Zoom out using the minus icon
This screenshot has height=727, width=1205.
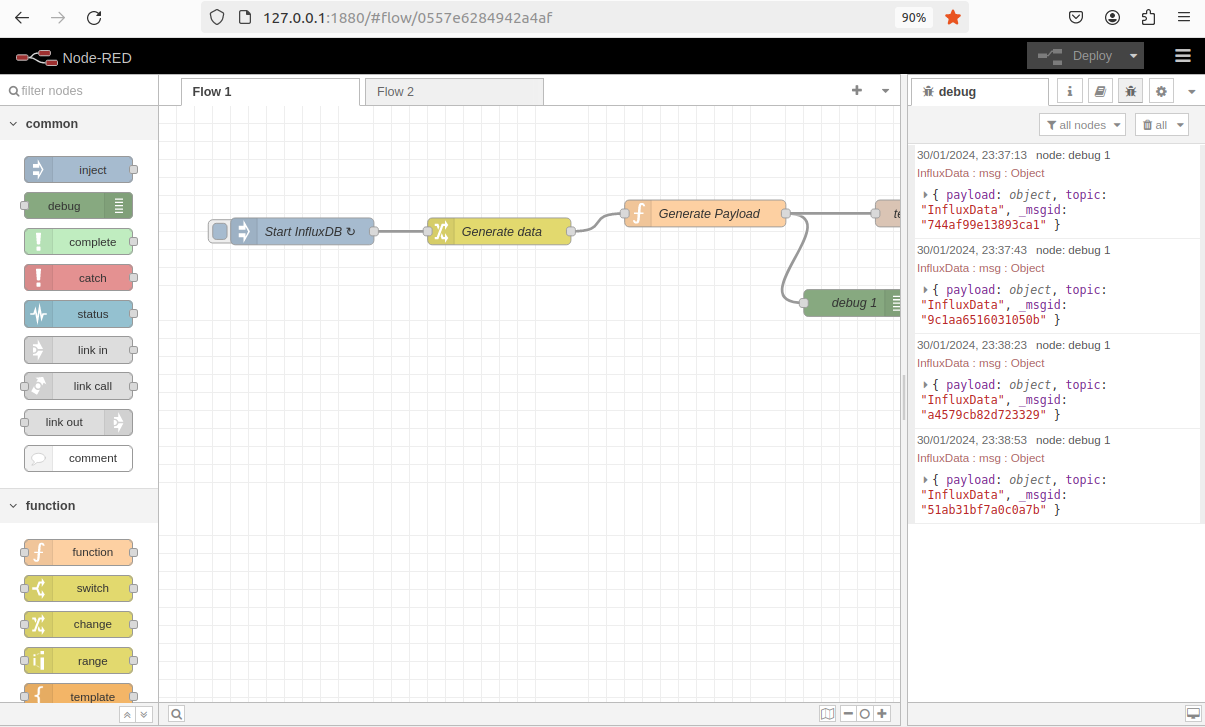coord(847,713)
